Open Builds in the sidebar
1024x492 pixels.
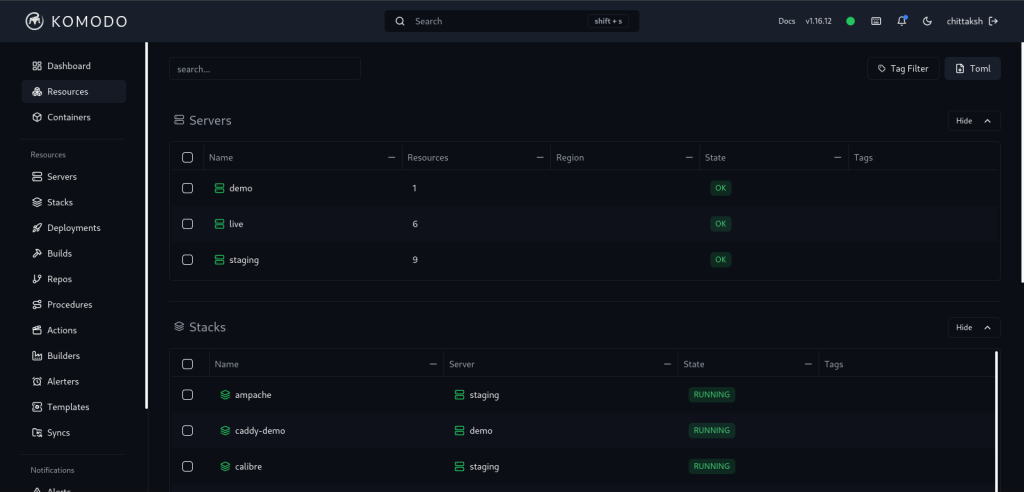pos(74,253)
